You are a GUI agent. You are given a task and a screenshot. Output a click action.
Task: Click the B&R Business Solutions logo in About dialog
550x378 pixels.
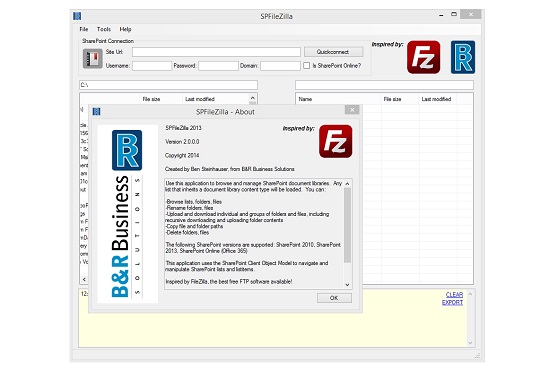tap(127, 214)
